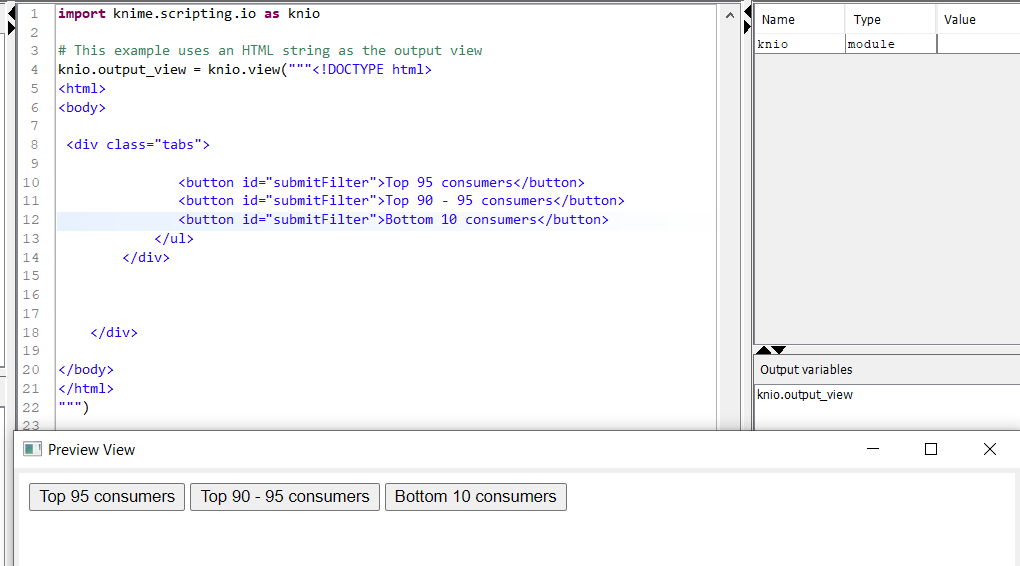Click the "</div>" tag on line 18
The width and height of the screenshot is (1020, 566).
[x=114, y=332]
